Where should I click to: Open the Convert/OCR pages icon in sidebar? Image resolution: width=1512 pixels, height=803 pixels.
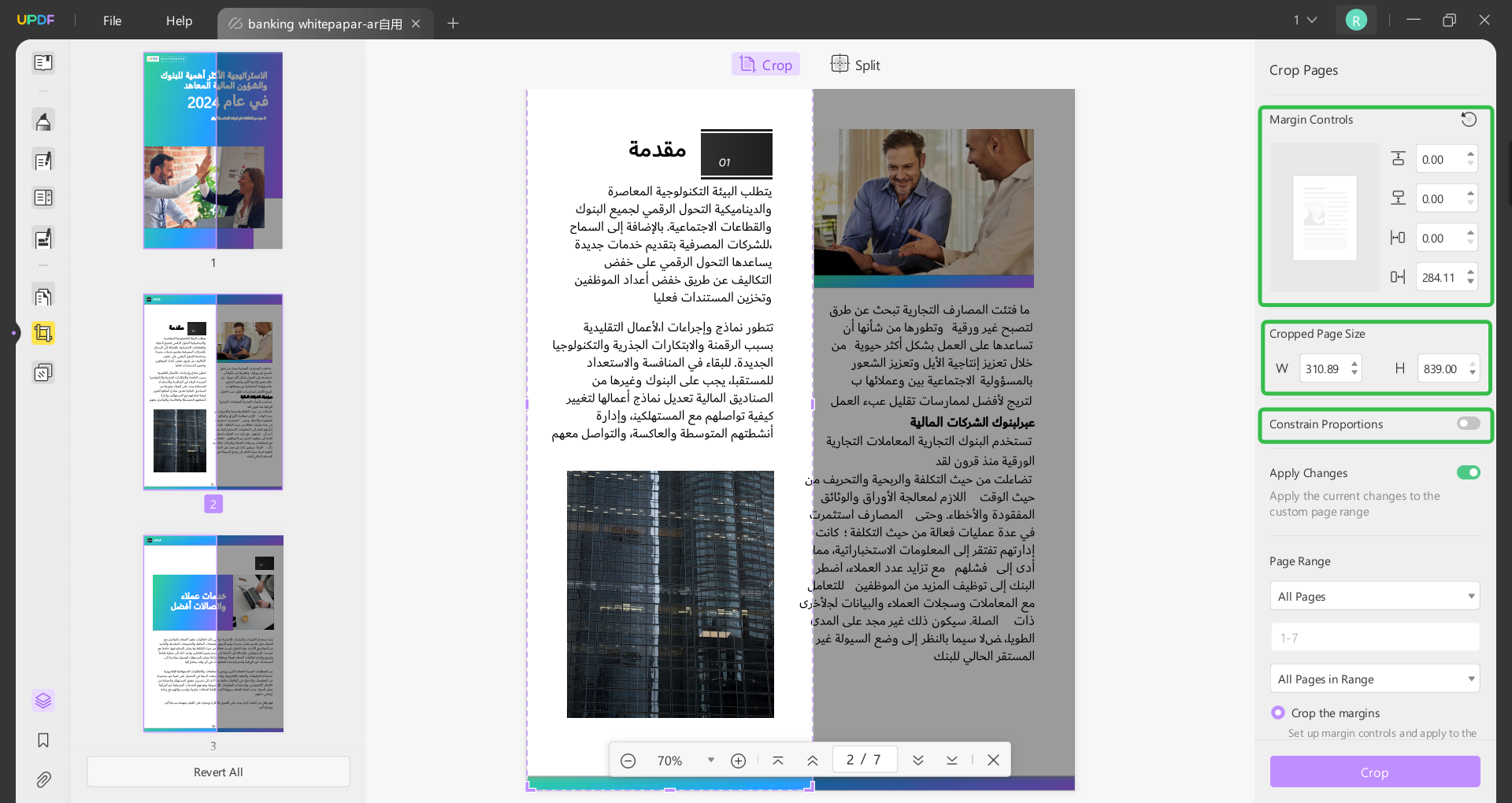43,296
